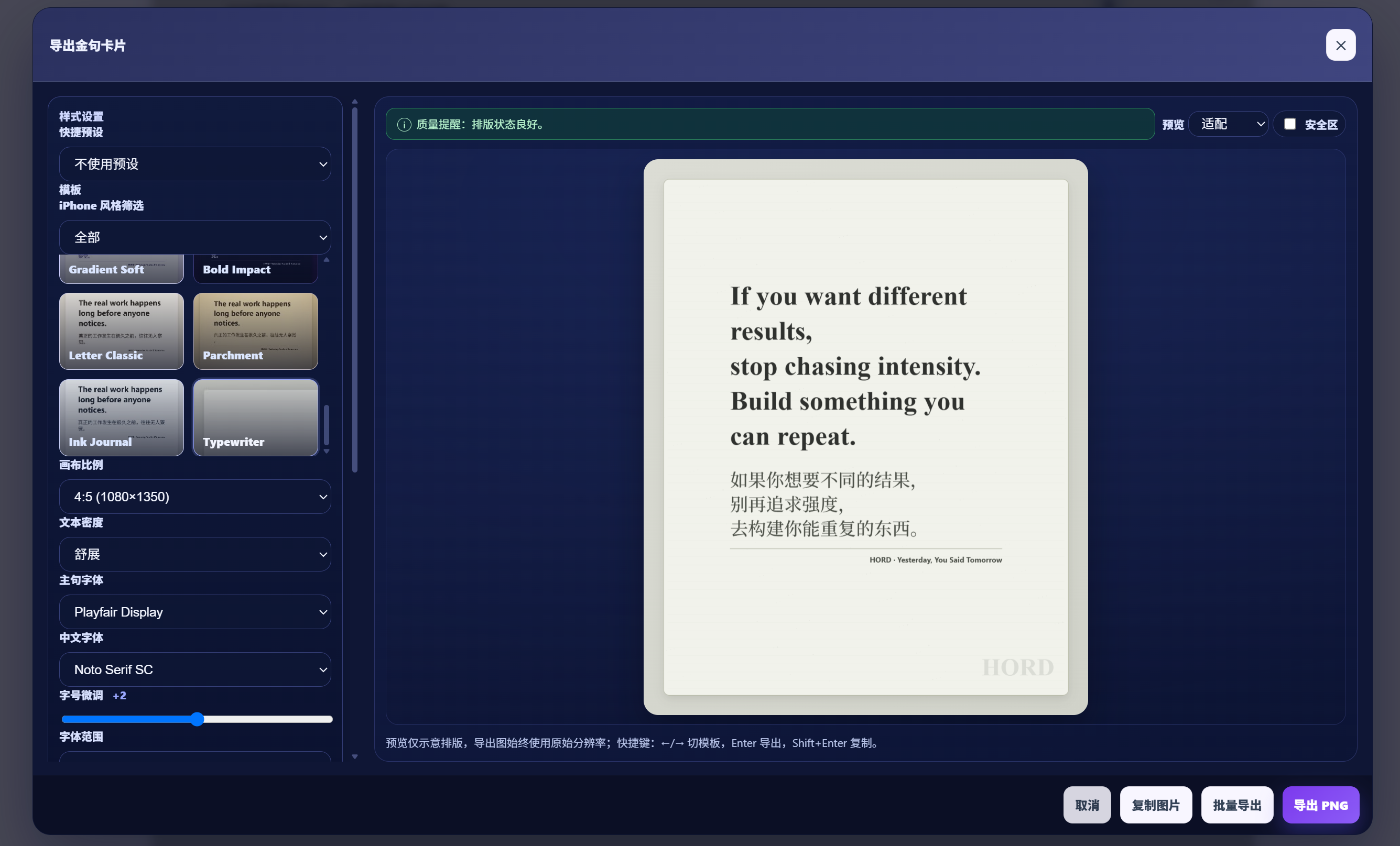Click the 复制图片 button

(1156, 805)
